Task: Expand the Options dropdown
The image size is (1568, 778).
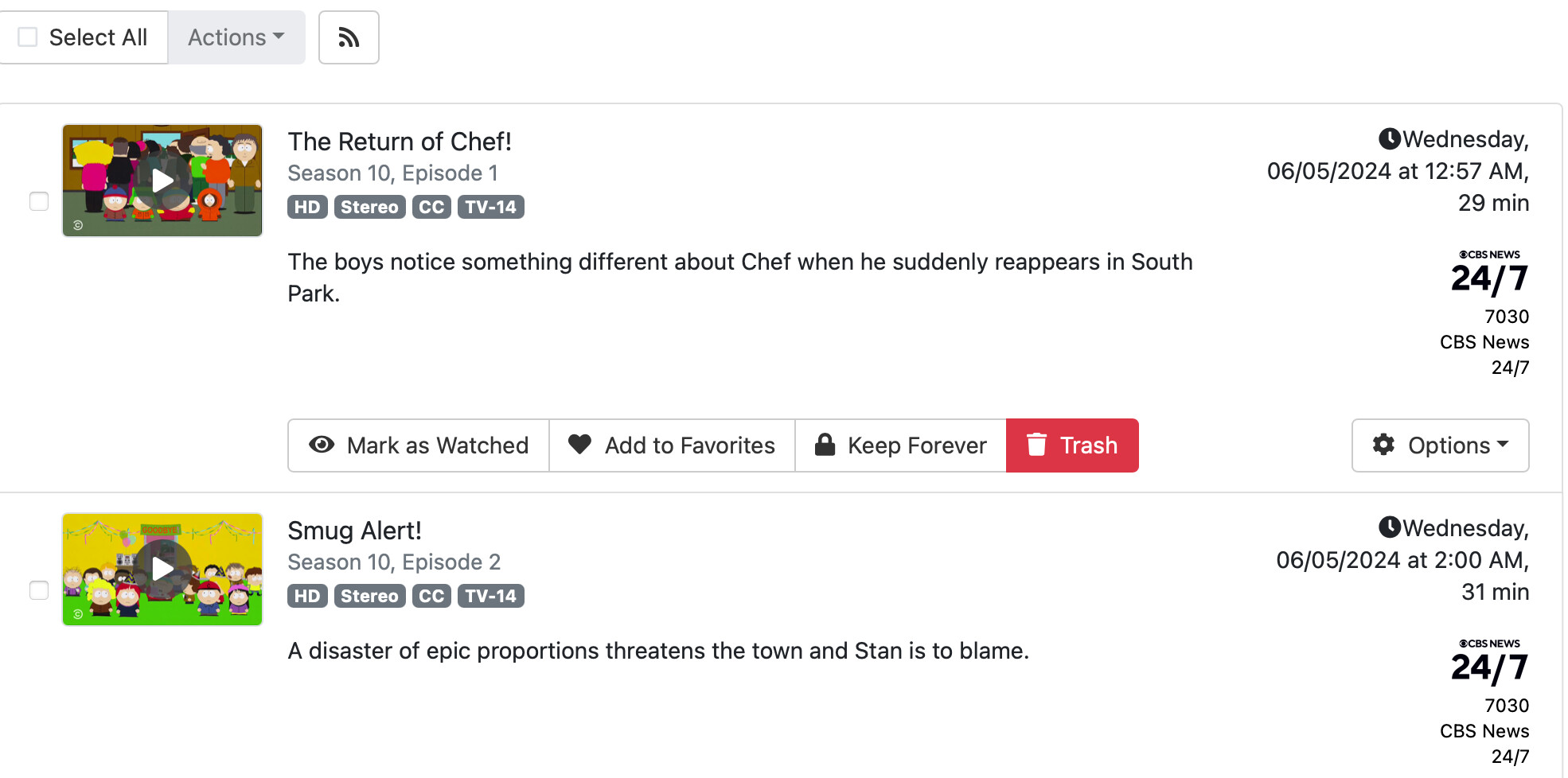Action: coord(1441,445)
